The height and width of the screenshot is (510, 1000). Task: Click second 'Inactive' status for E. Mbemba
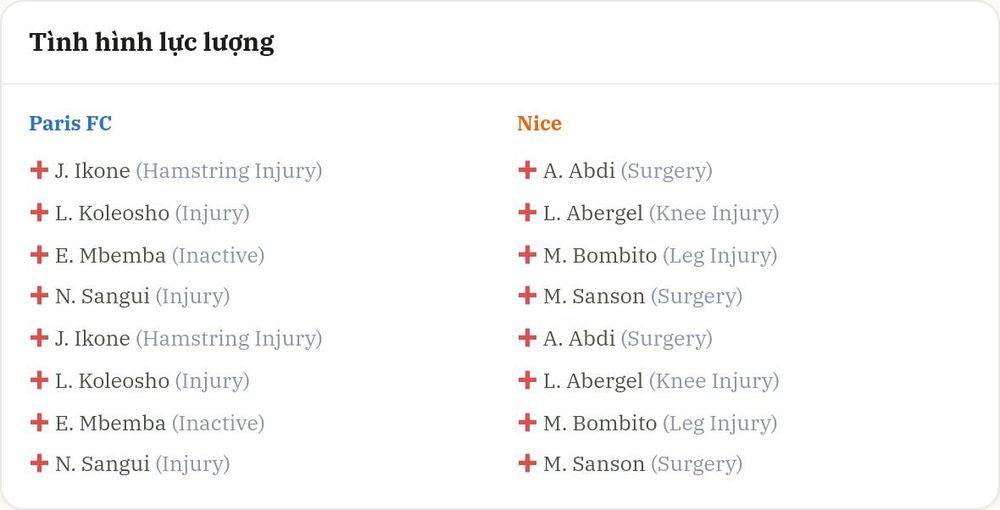(x=218, y=423)
